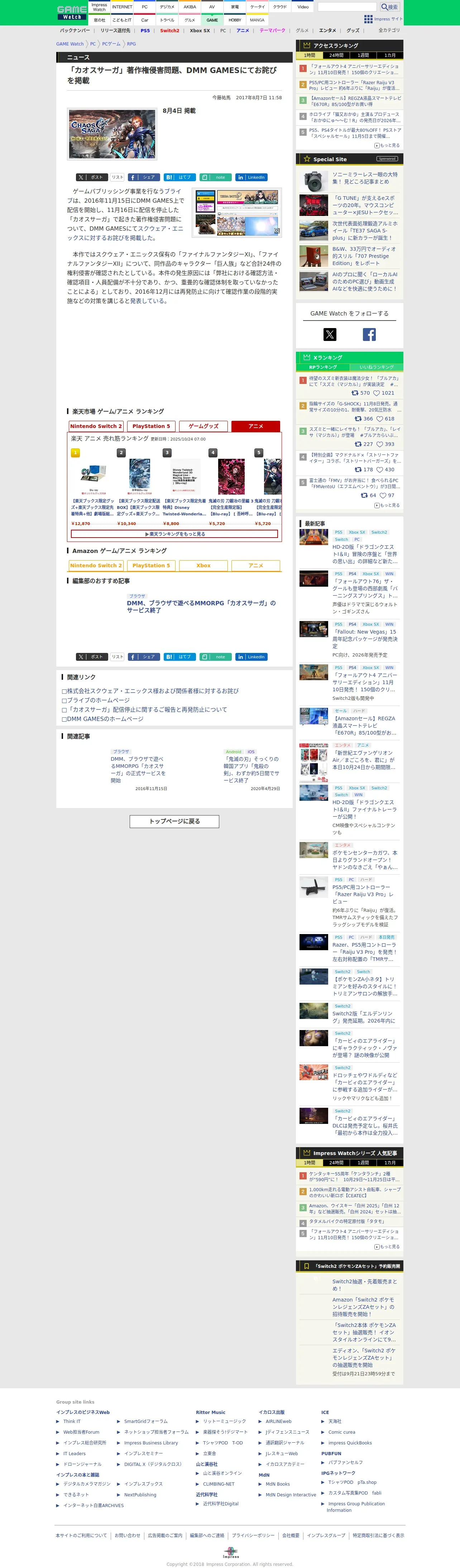
Task: Click もっと見る under アクセスランキング
Action: [387, 145]
